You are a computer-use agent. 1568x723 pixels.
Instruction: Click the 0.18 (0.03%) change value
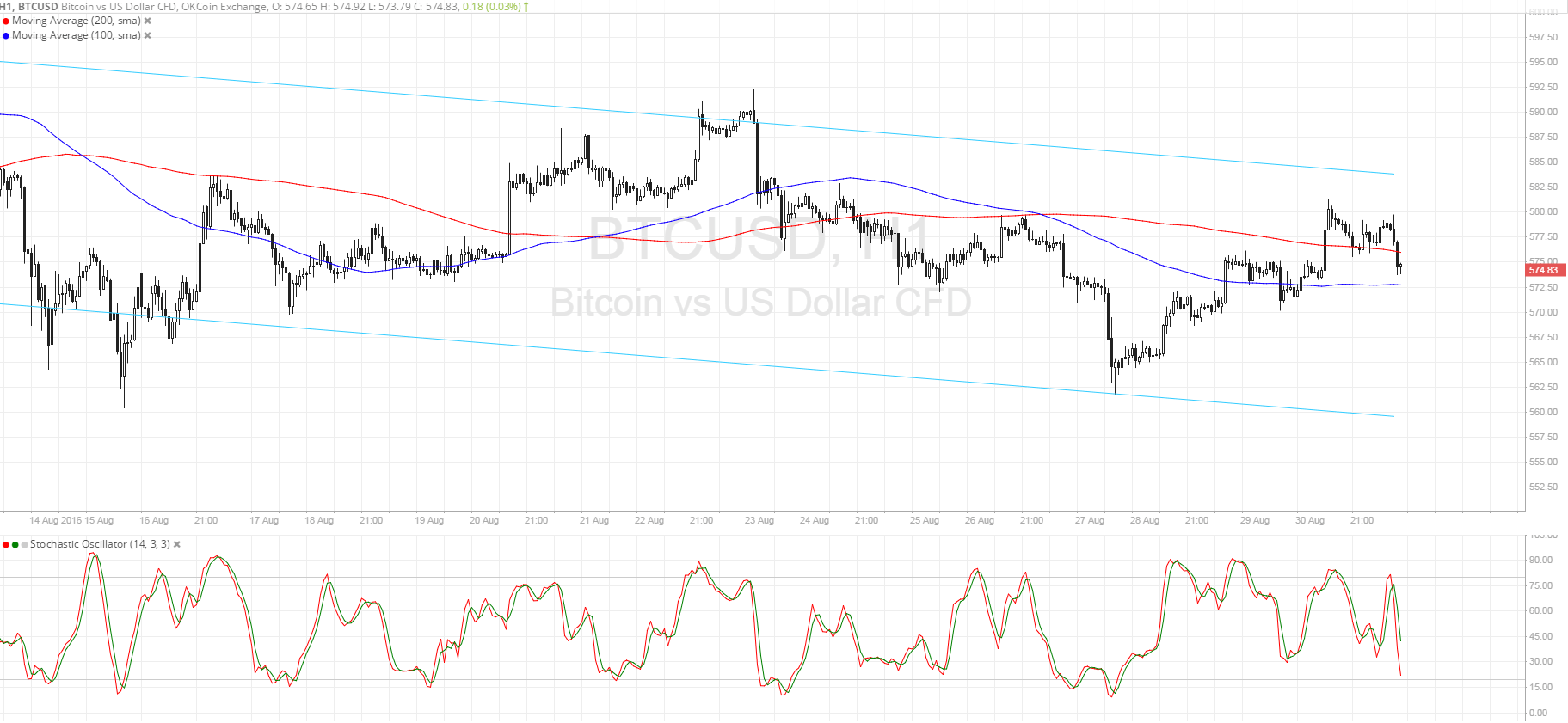click(491, 6)
